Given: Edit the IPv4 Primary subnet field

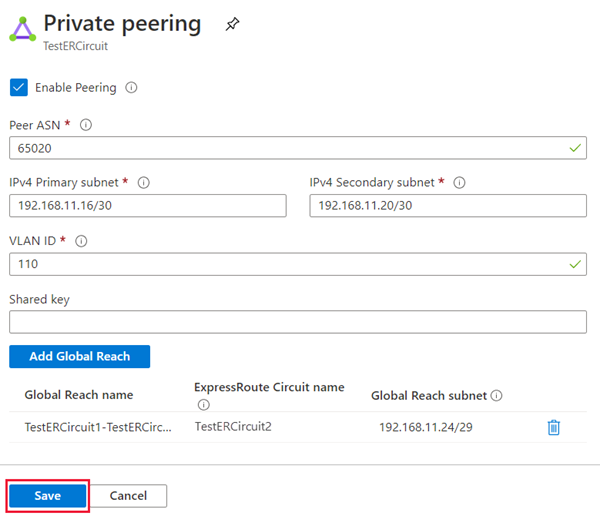Looking at the screenshot, I should pyautogui.click(x=148, y=206).
